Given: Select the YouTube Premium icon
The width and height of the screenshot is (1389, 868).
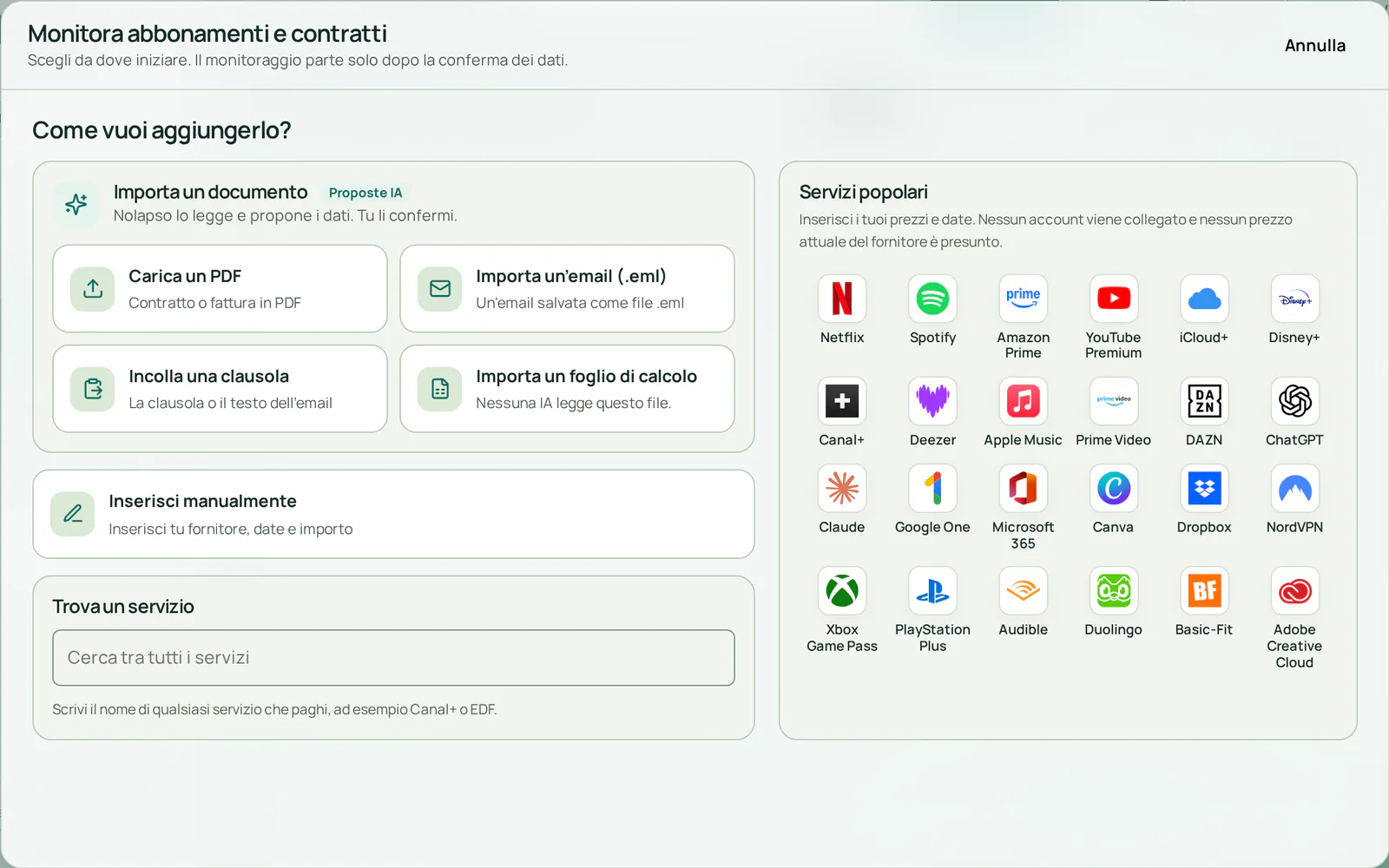Looking at the screenshot, I should coord(1114,299).
